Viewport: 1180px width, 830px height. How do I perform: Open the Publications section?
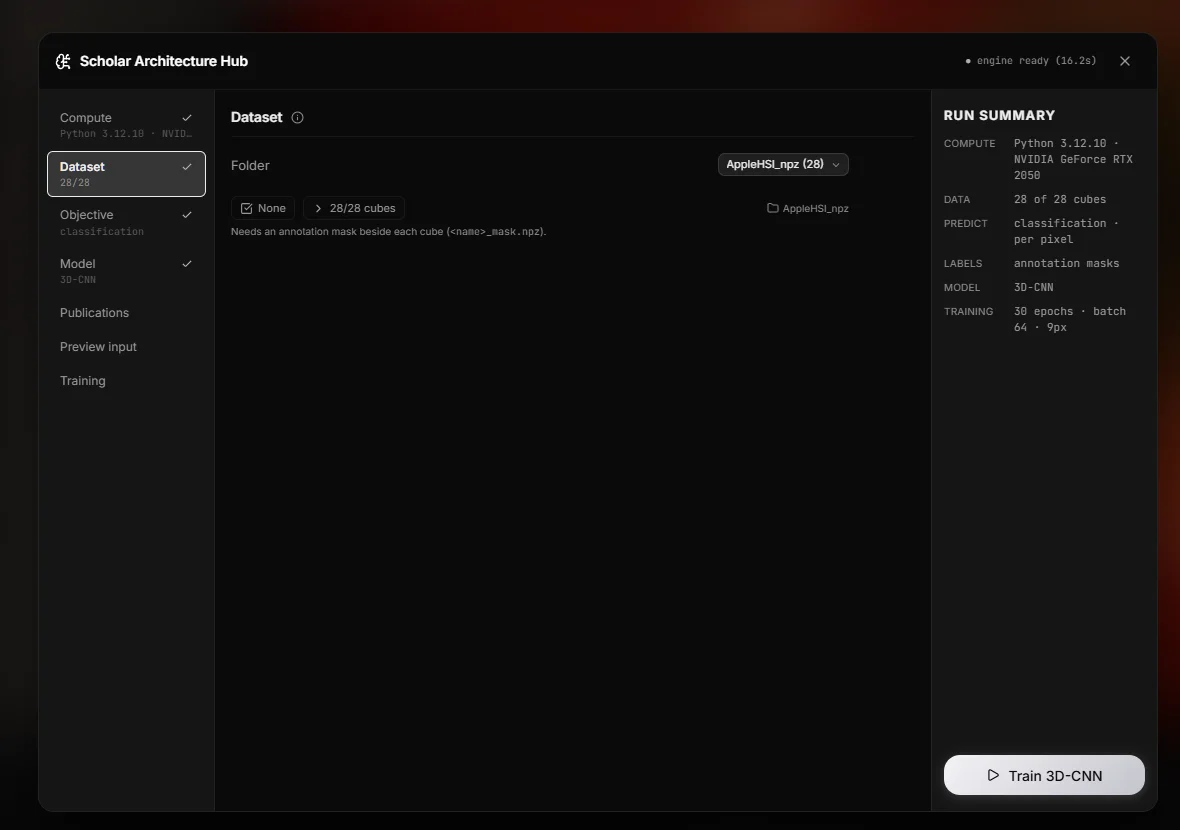(126, 312)
